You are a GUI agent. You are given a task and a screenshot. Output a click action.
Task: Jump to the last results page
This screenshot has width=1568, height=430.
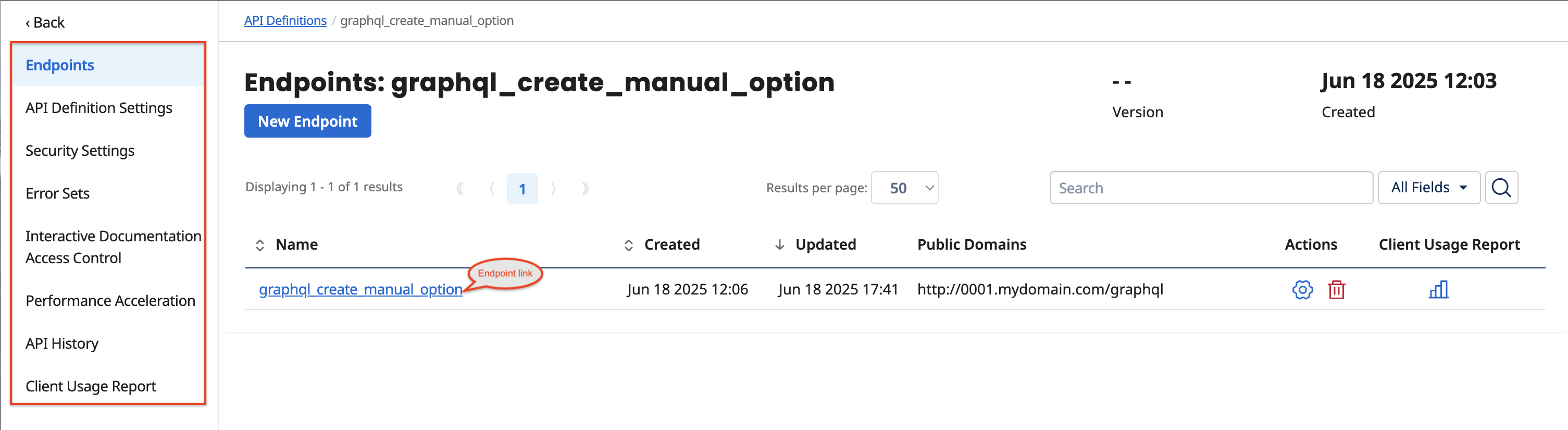[x=585, y=189]
